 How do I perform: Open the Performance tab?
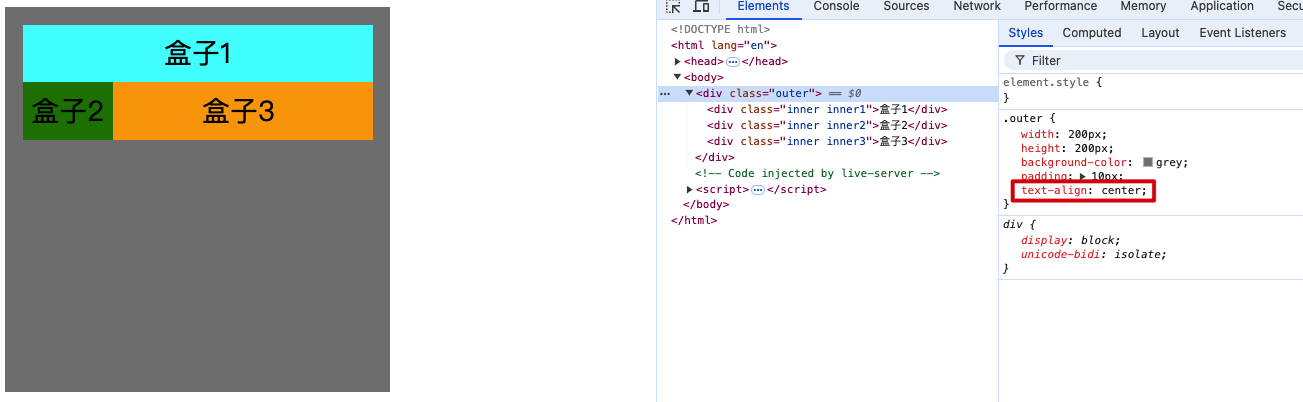click(1060, 7)
